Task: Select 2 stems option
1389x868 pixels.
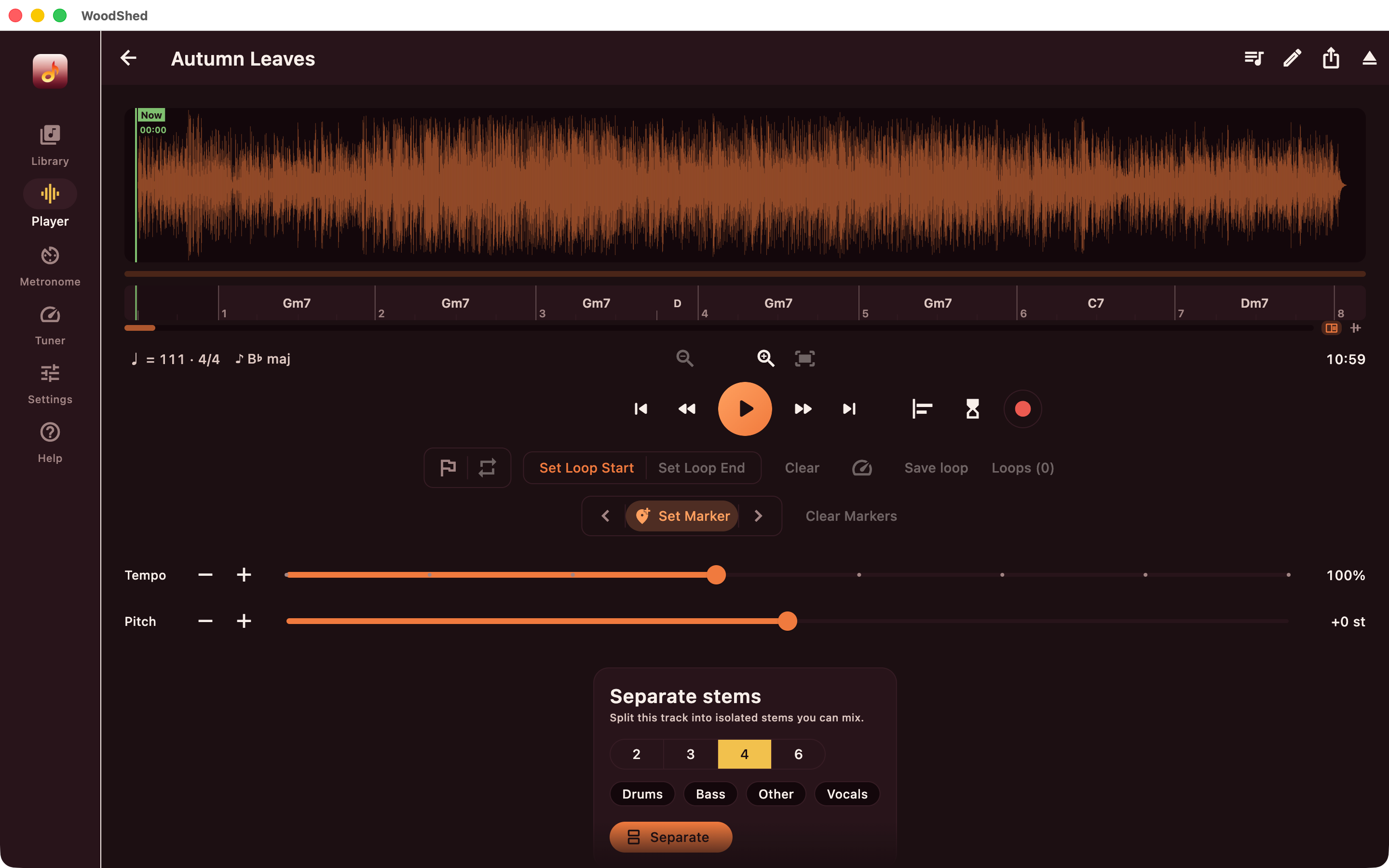Action: [637, 754]
